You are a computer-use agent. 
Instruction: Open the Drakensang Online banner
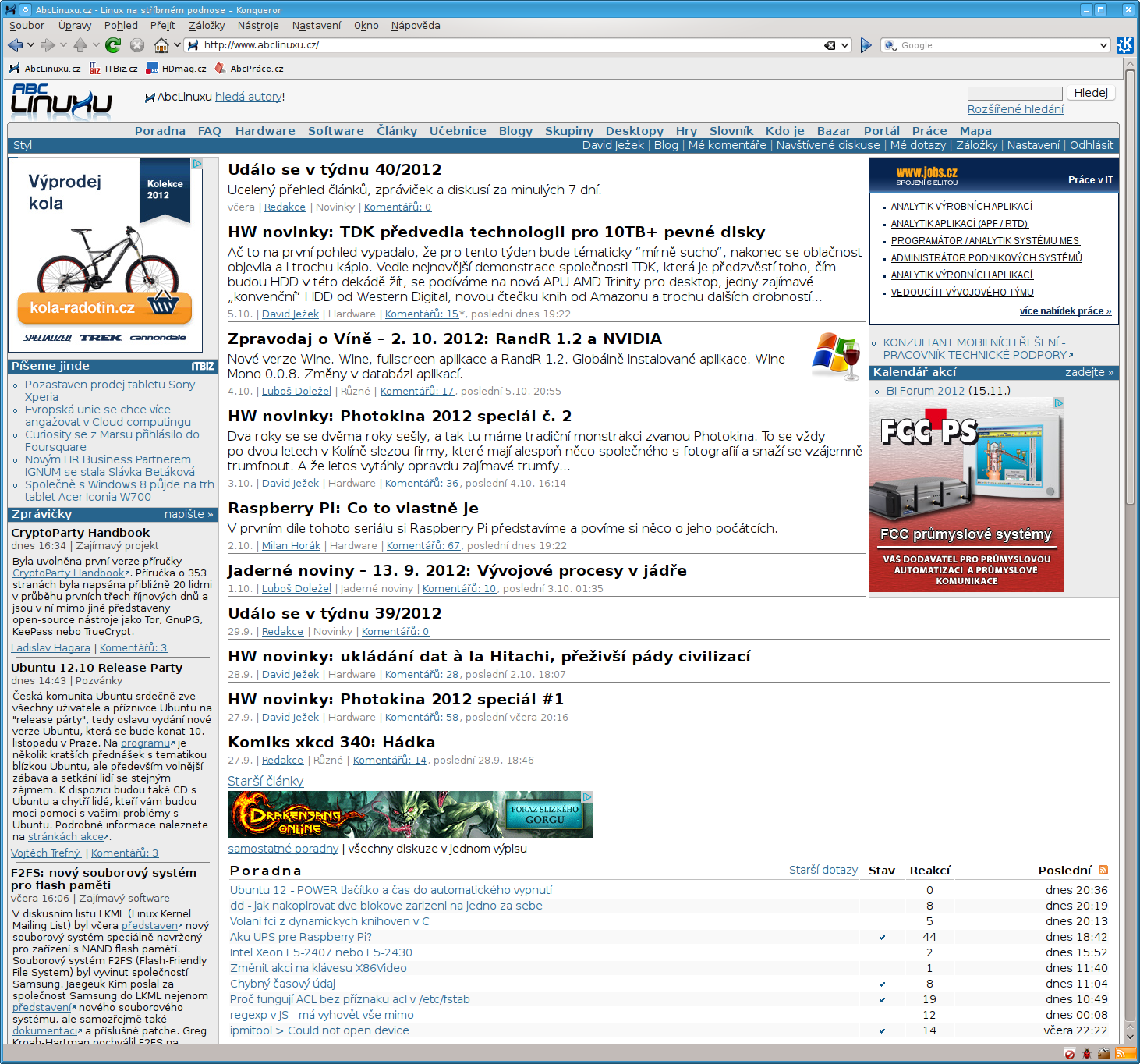click(410, 814)
